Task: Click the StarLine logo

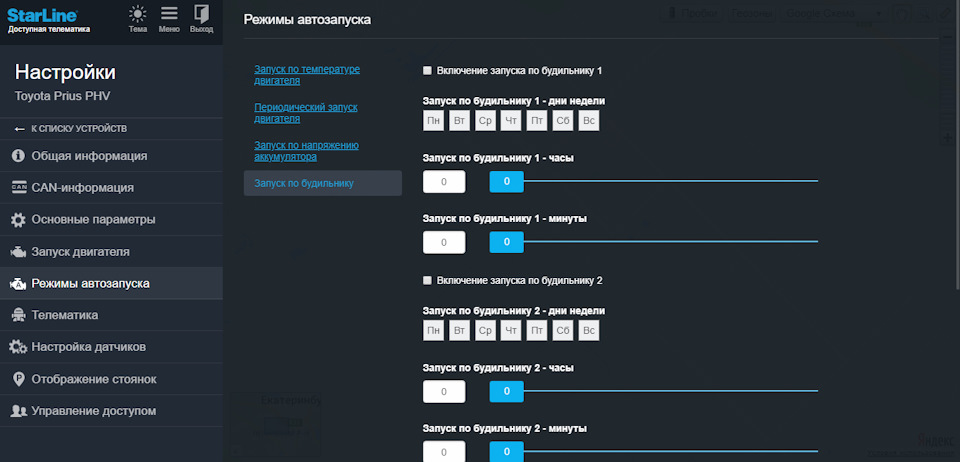Action: click(x=42, y=15)
